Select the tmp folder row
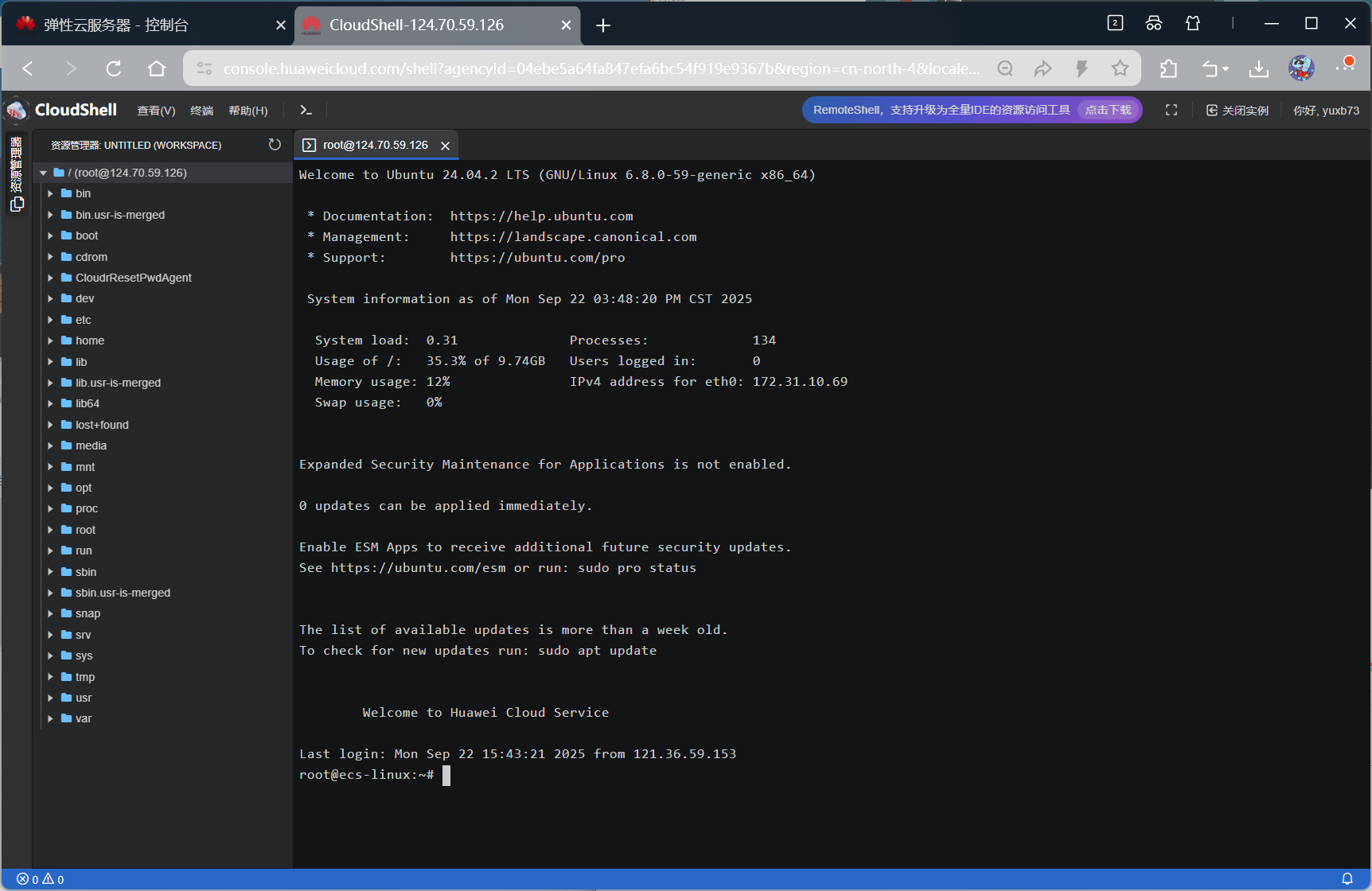The width and height of the screenshot is (1372, 891). tap(162, 677)
